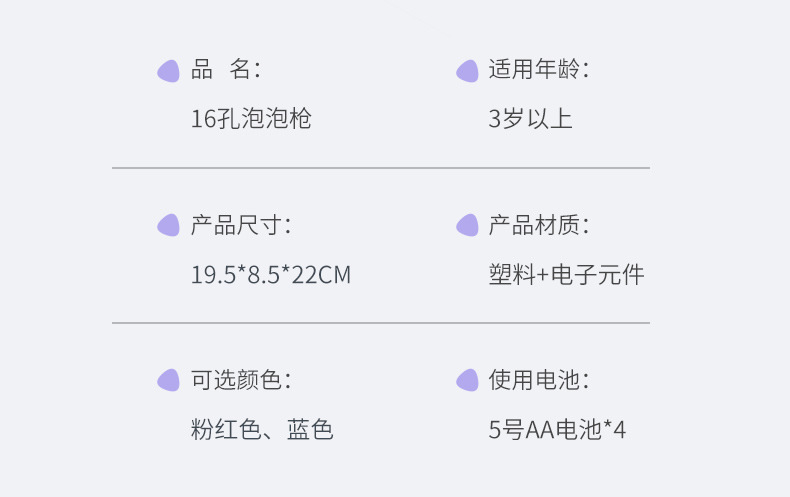
Task: Select the 使用电池 label
Action: [x=538, y=380]
